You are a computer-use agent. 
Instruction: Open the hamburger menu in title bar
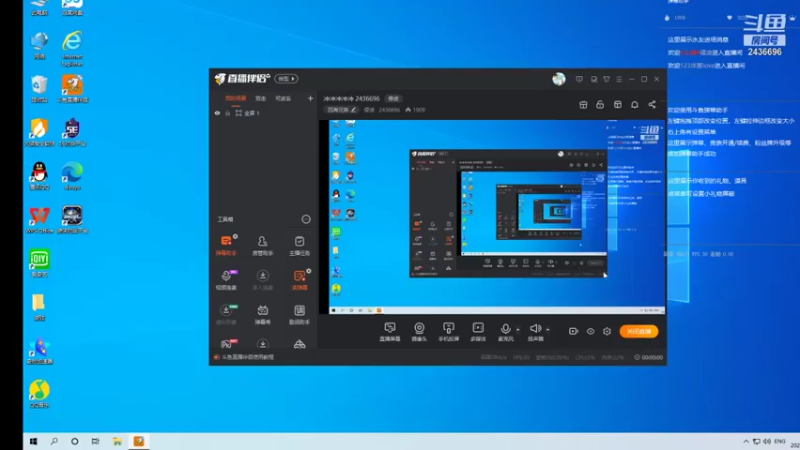tap(619, 79)
